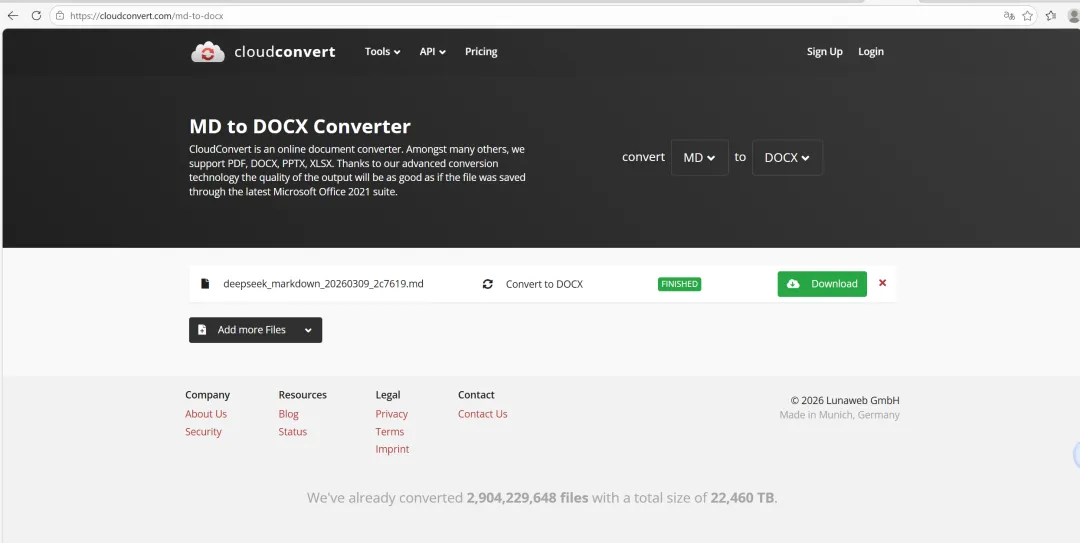Click the FINISHED status badge
The height and width of the screenshot is (543, 1080).
[679, 284]
